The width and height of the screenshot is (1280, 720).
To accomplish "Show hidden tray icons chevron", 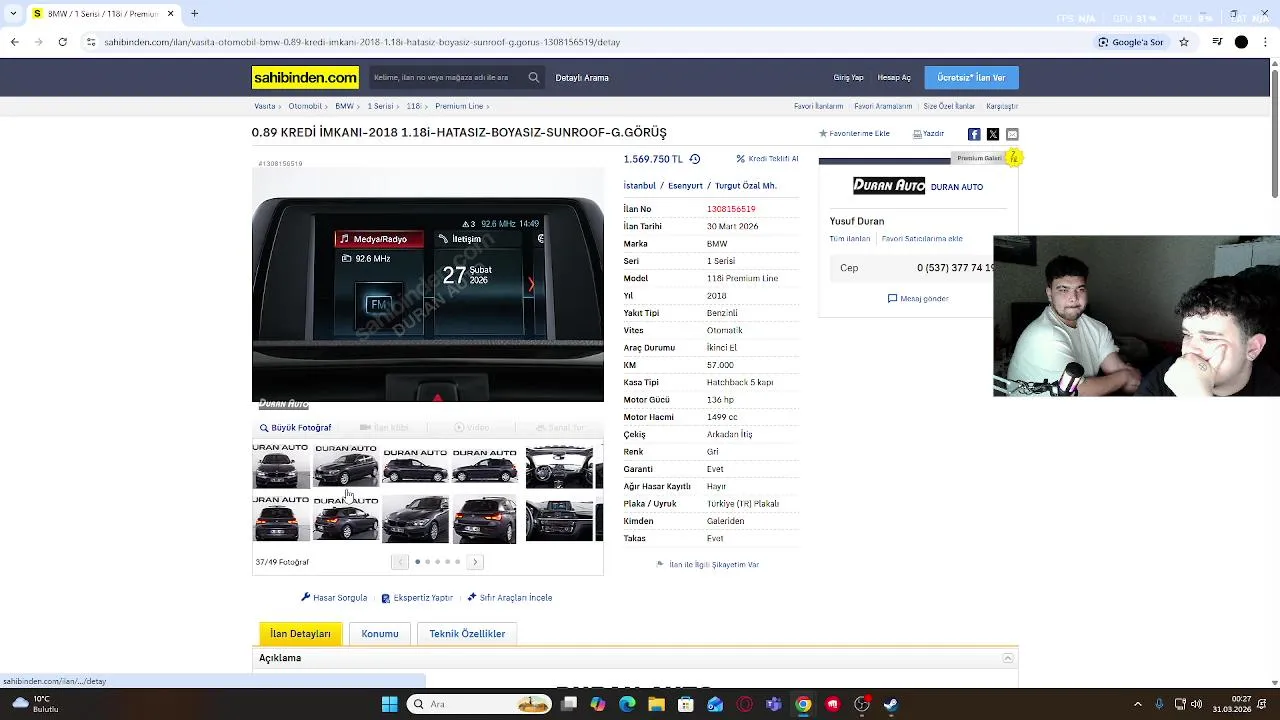I will [x=1138, y=704].
